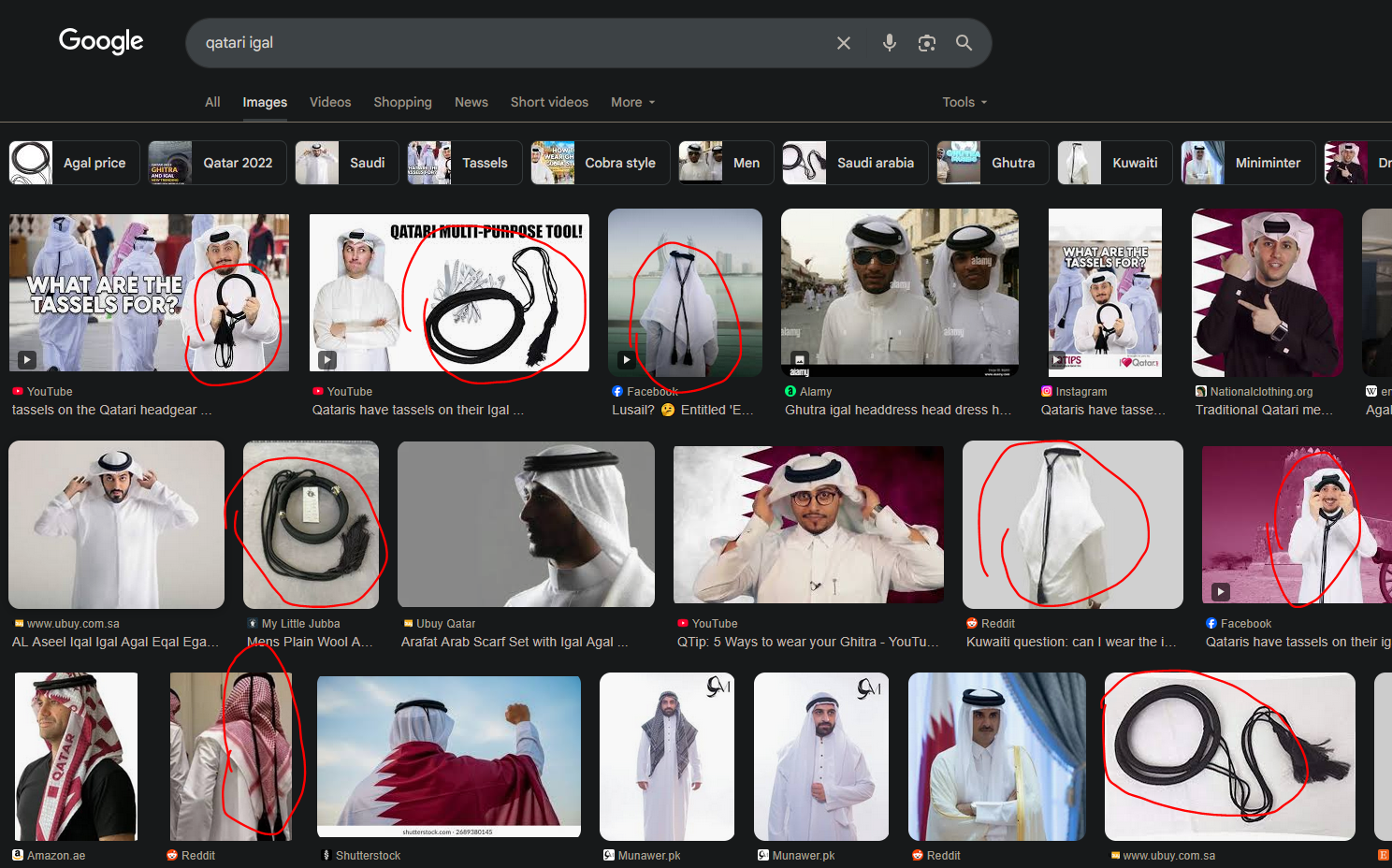
Task: Play badge on 'Qataris have tassels' Facebook thumbnail
Action: click(x=1221, y=591)
